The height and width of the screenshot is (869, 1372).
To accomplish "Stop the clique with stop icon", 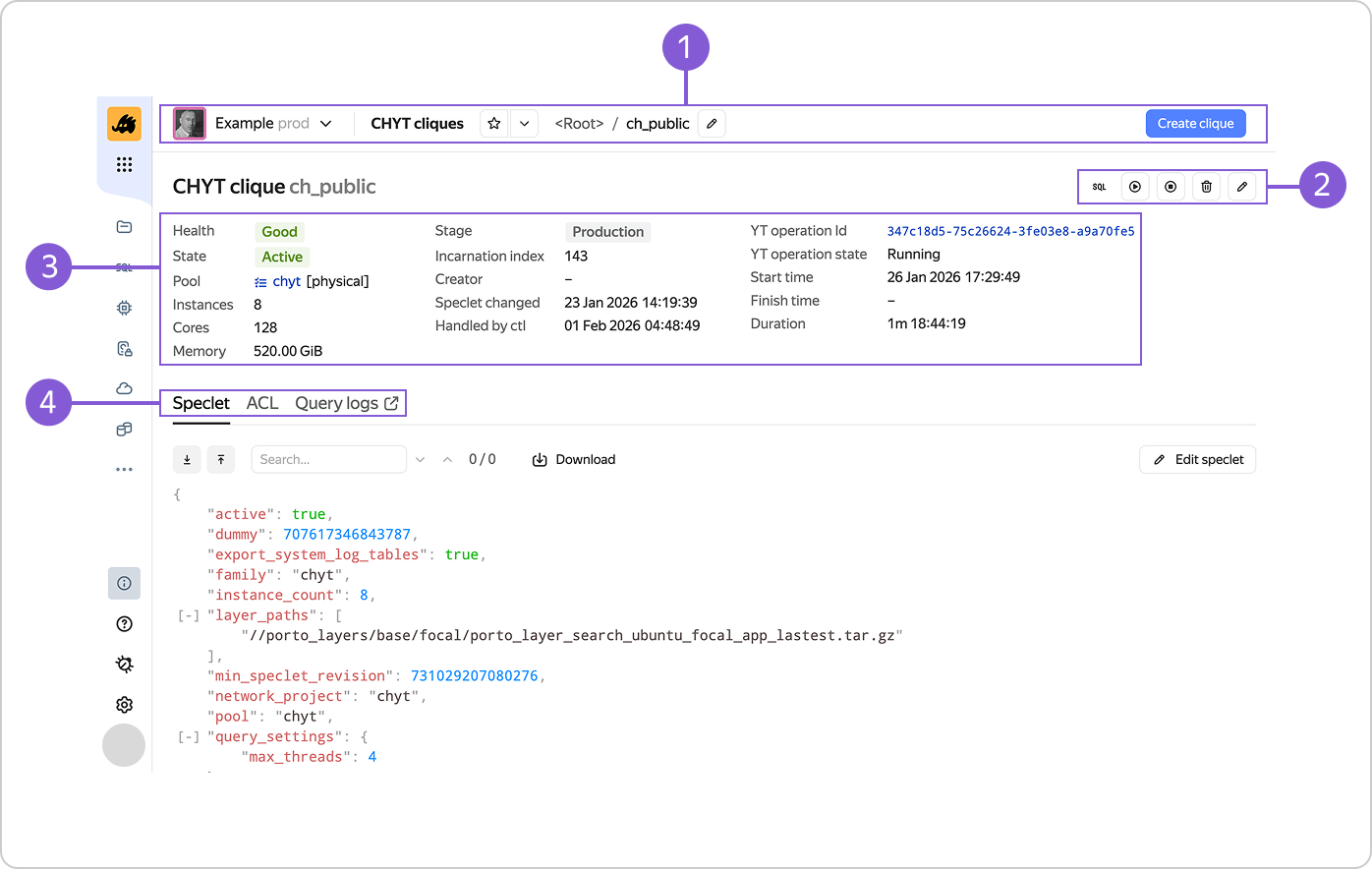I will (x=1171, y=187).
